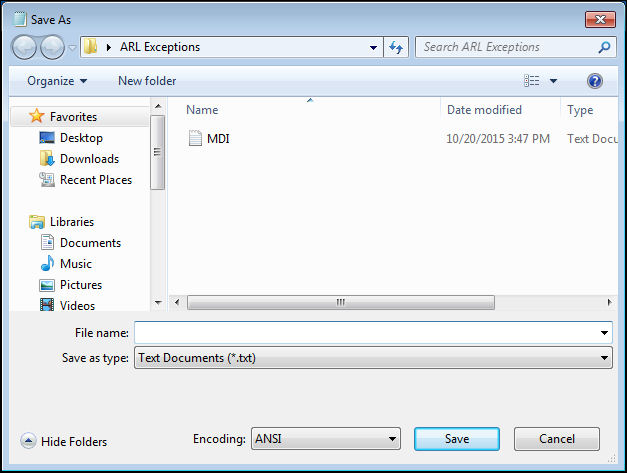Click the Libraries folder icon

pos(37,222)
